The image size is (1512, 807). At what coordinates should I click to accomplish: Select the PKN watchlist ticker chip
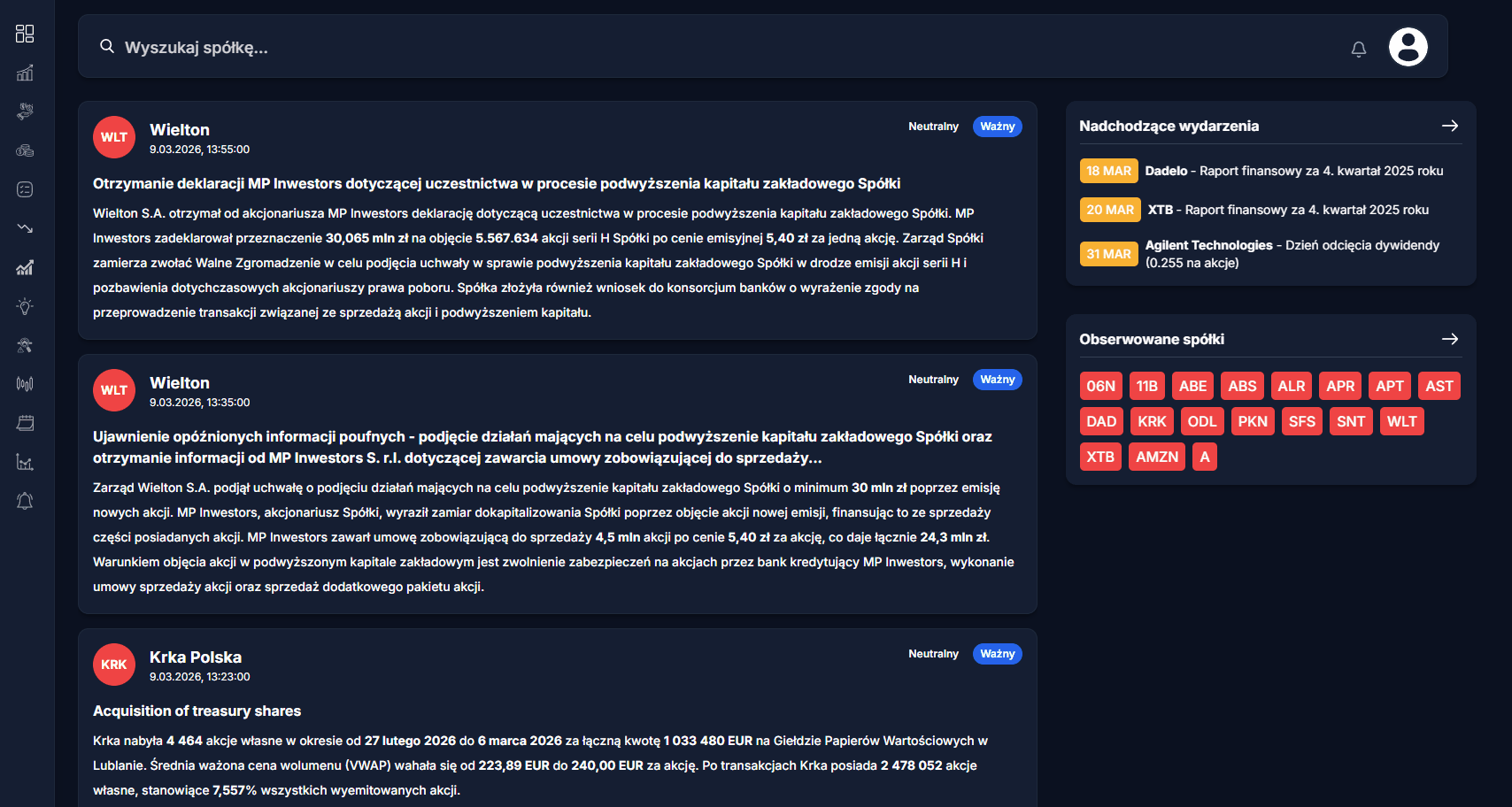click(1252, 421)
